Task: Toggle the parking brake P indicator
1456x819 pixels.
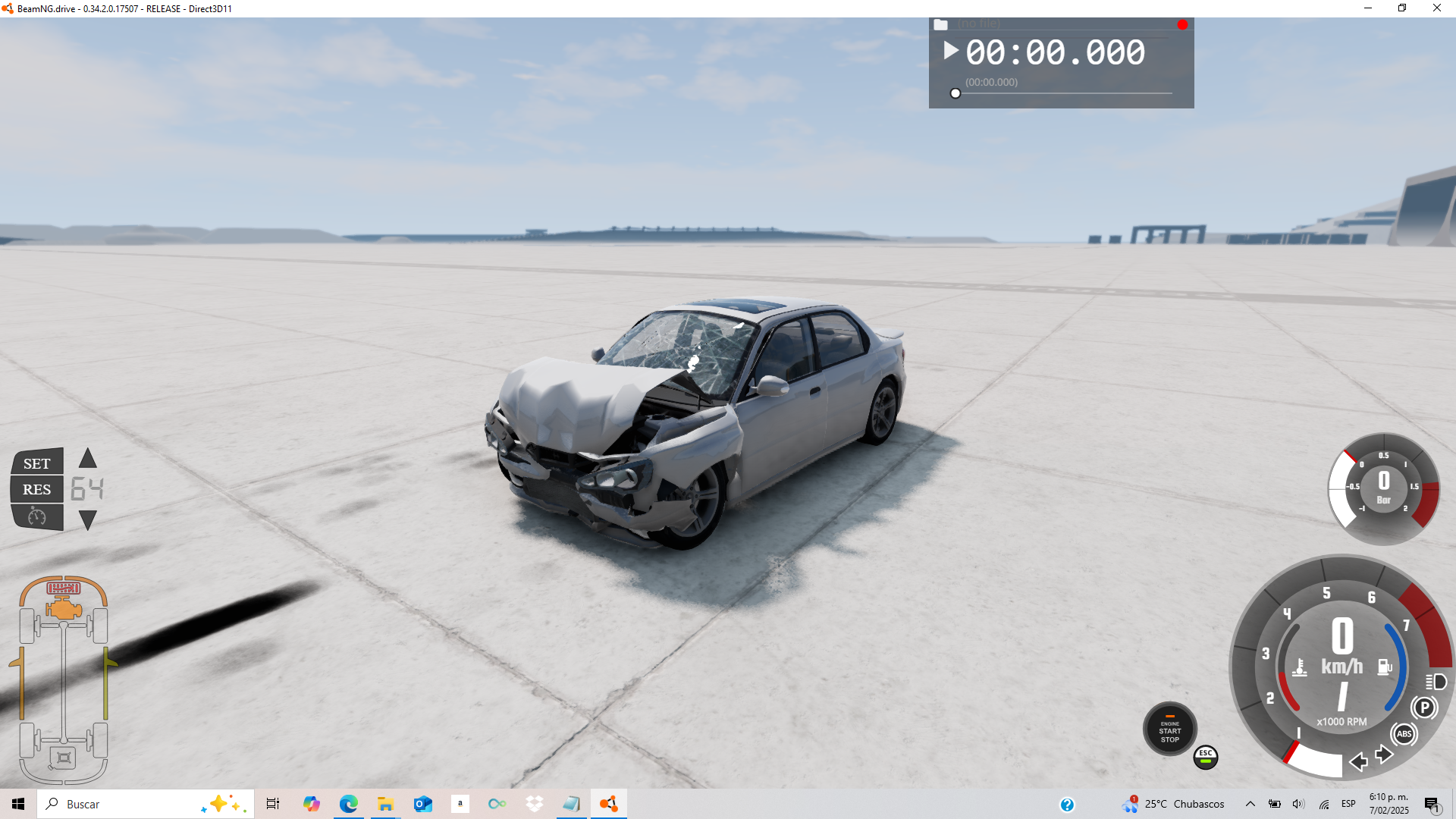Action: point(1425,708)
